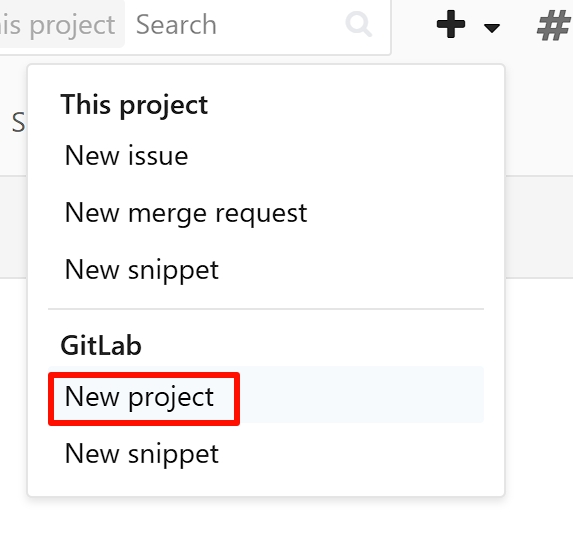This screenshot has height=542, width=574.
Task: Click the hash icon beside the plus menu
Action: point(554,26)
